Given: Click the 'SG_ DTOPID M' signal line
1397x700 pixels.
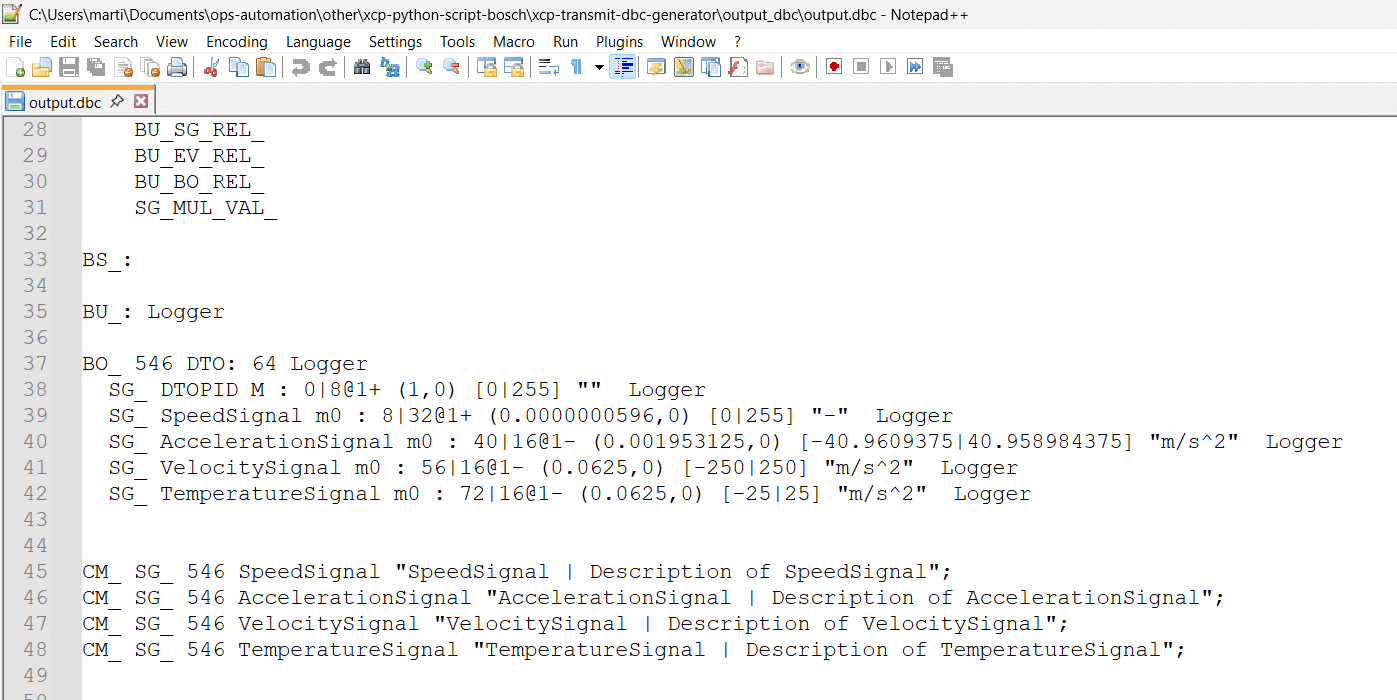Looking at the screenshot, I should click(407, 390).
